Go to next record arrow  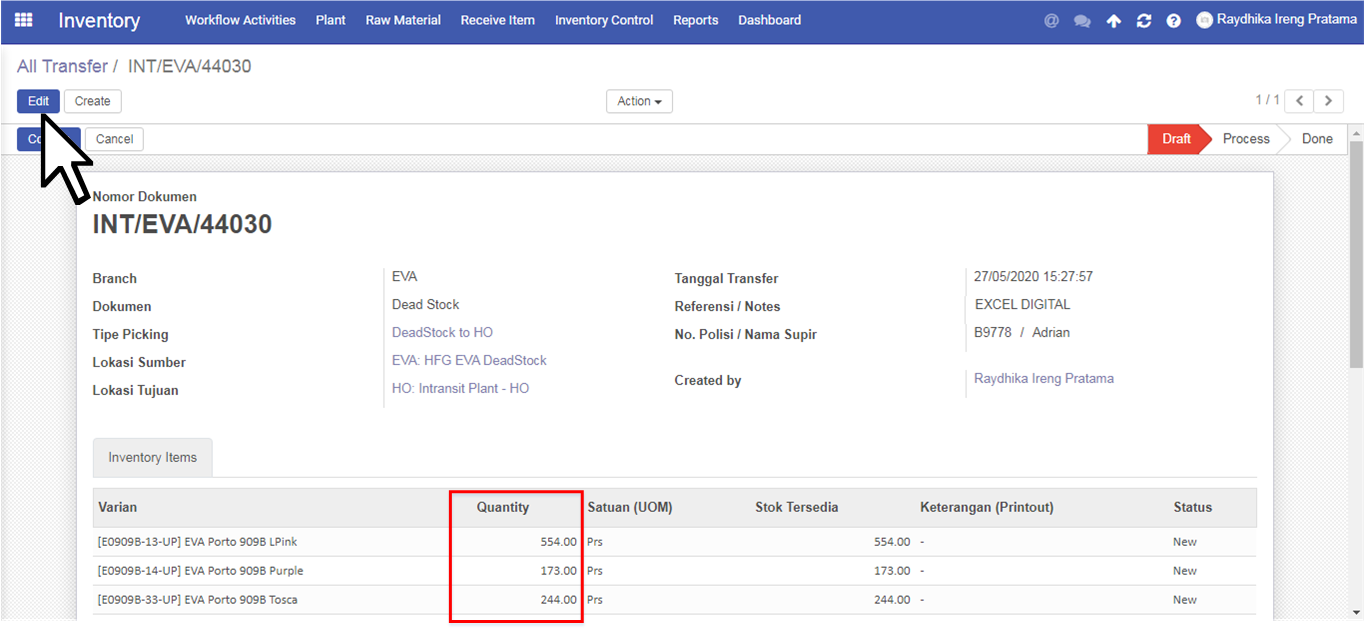1328,101
